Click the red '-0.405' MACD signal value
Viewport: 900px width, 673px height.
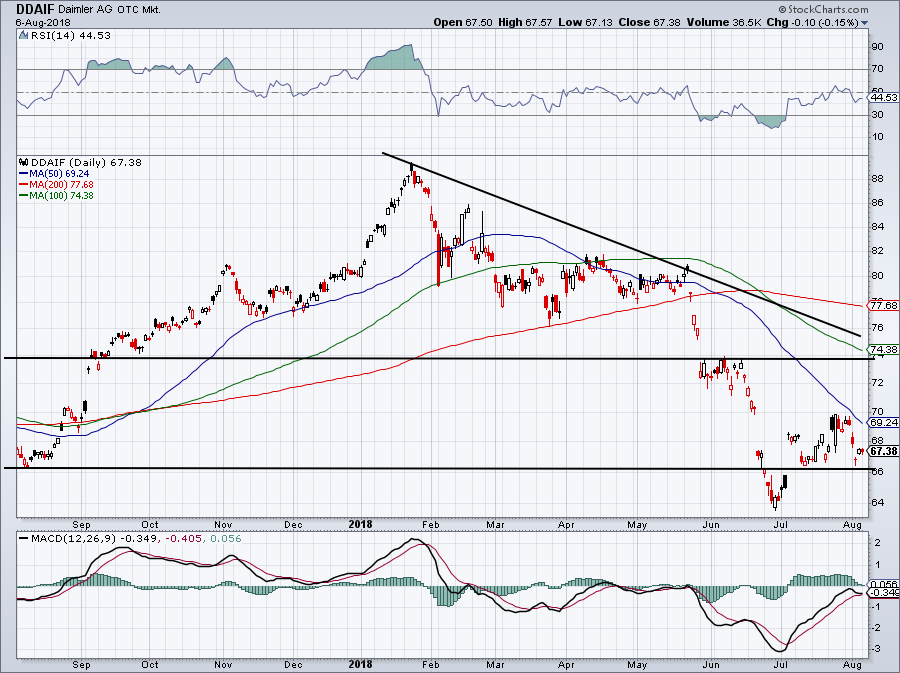pos(184,539)
